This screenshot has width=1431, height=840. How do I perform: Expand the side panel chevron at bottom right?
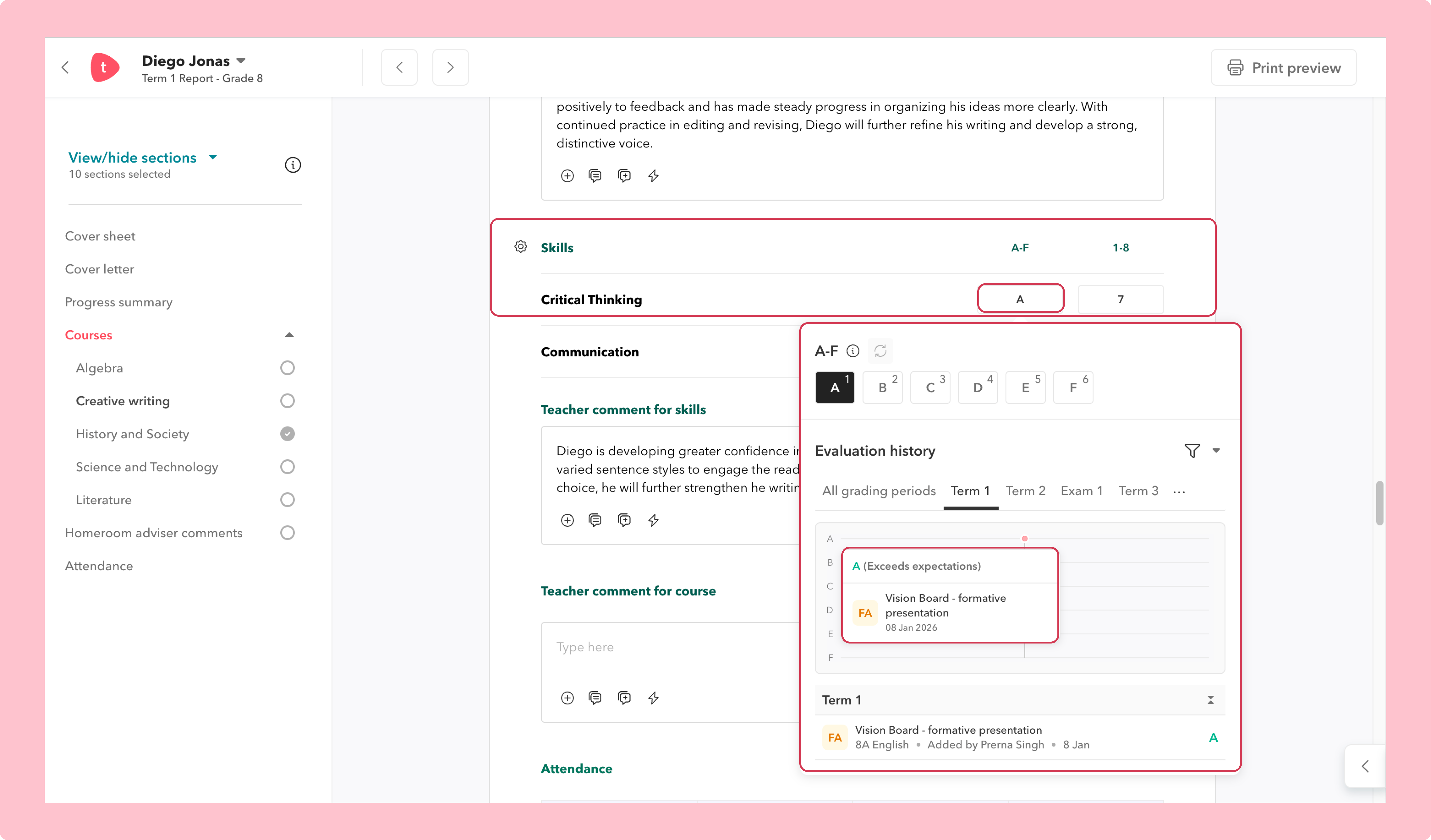tap(1365, 766)
